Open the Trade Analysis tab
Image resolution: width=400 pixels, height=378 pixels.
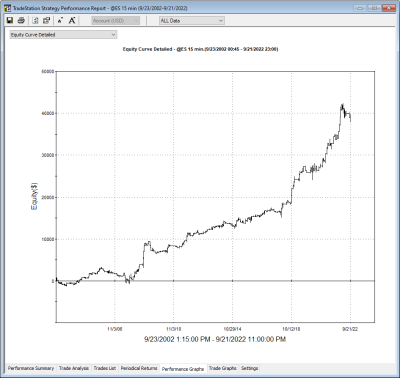[74, 368]
